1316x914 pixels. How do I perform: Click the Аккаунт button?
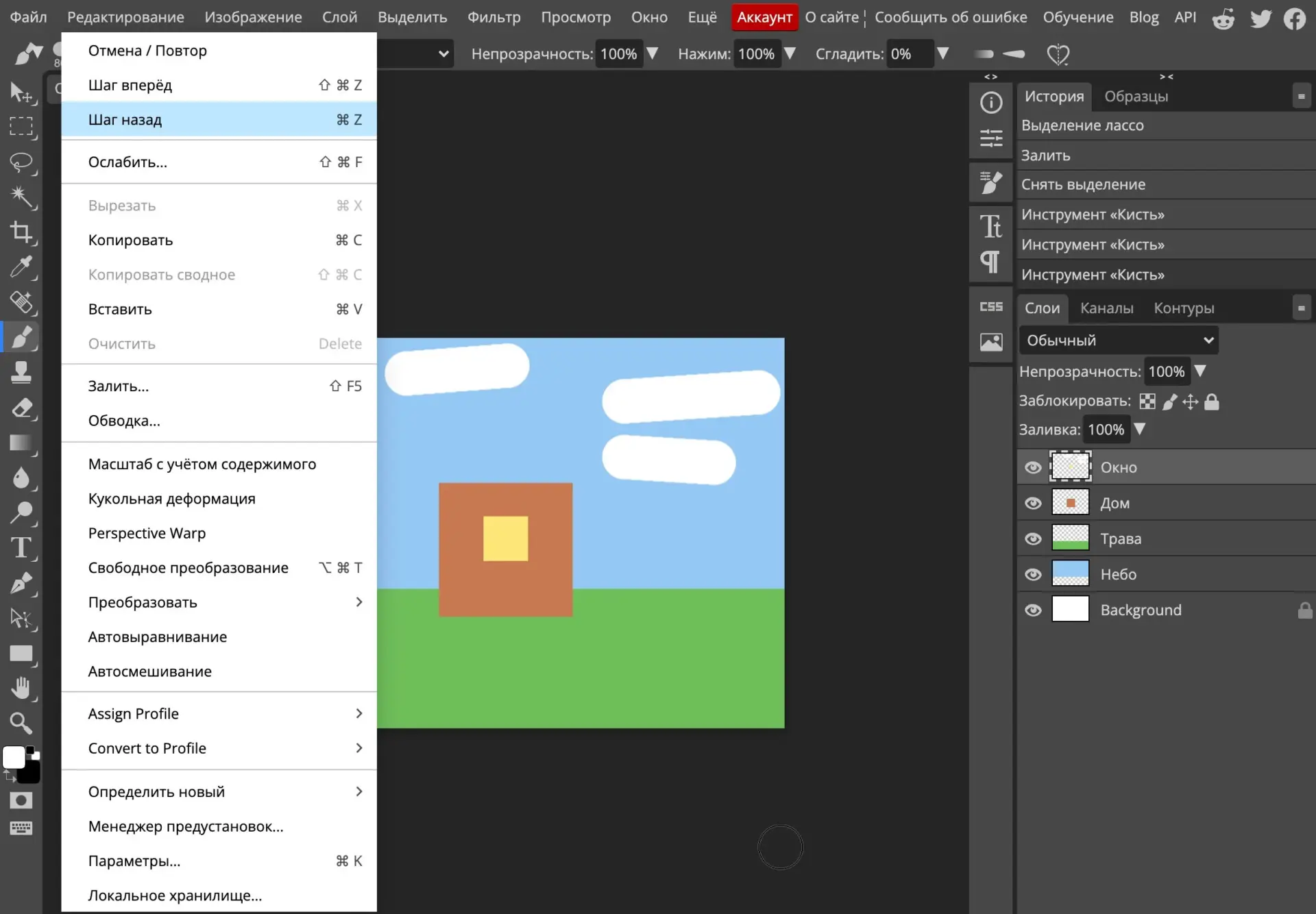764,17
